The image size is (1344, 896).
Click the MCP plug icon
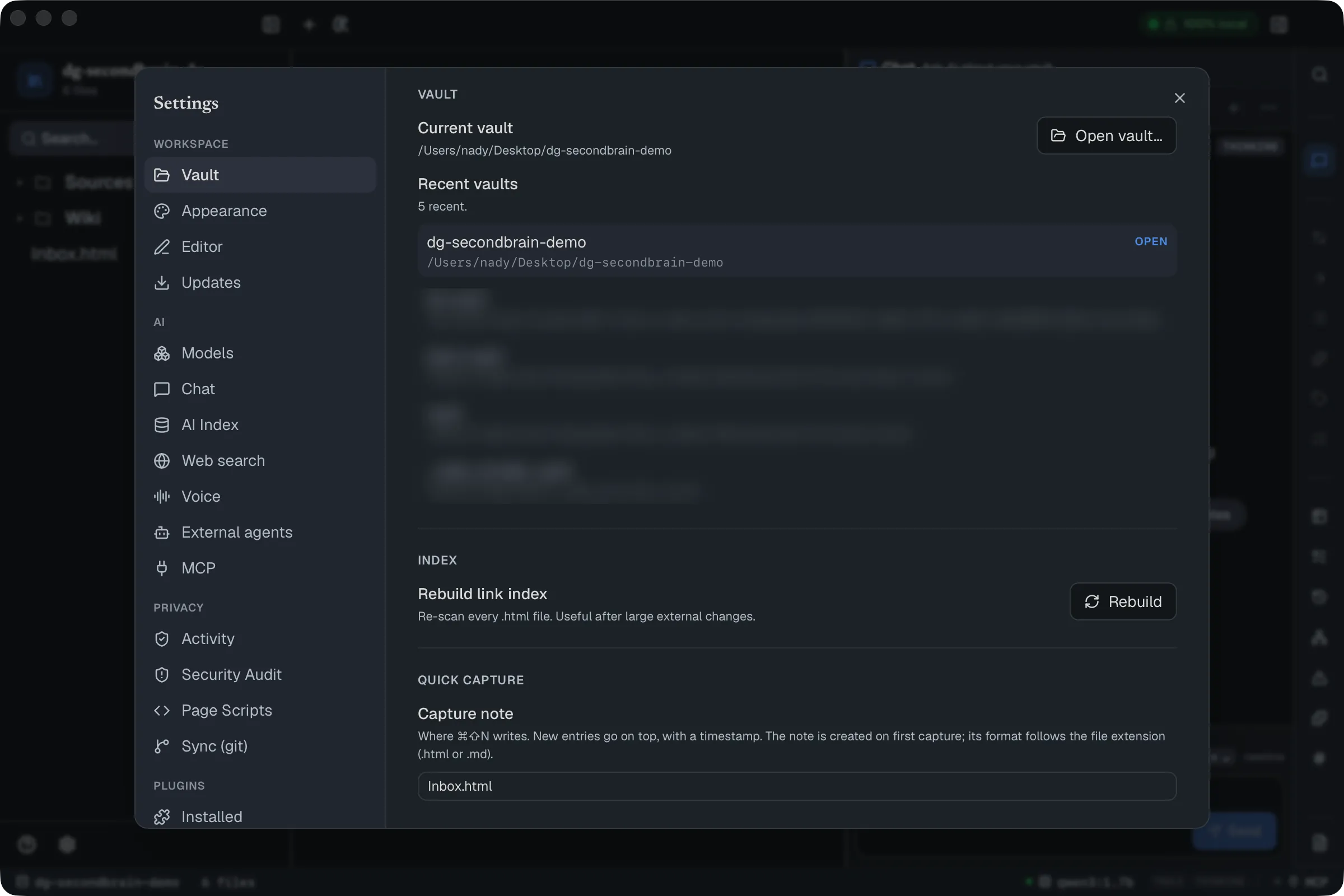pyautogui.click(x=162, y=568)
